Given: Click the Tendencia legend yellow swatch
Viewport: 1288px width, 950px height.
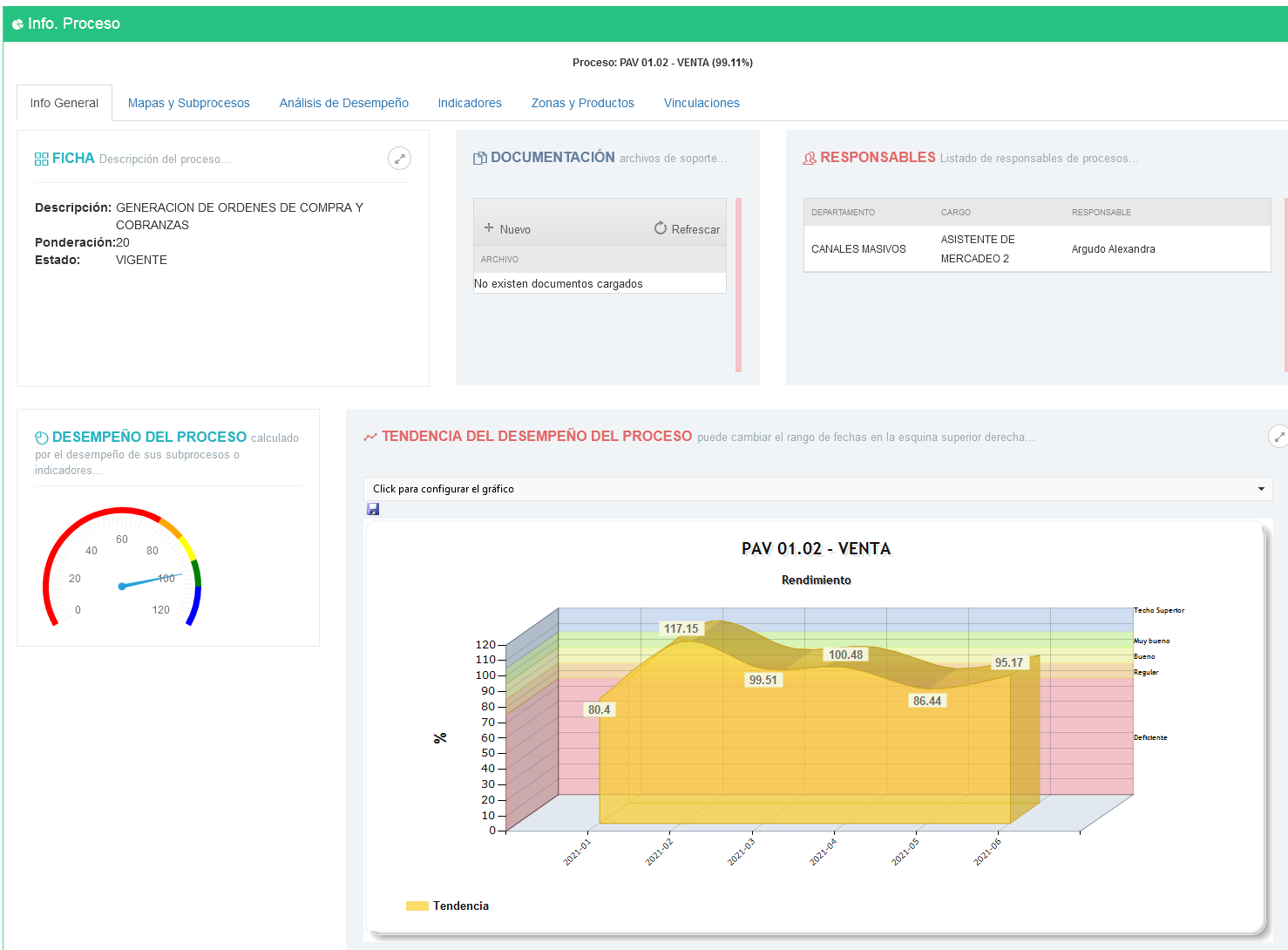Looking at the screenshot, I should (x=417, y=906).
